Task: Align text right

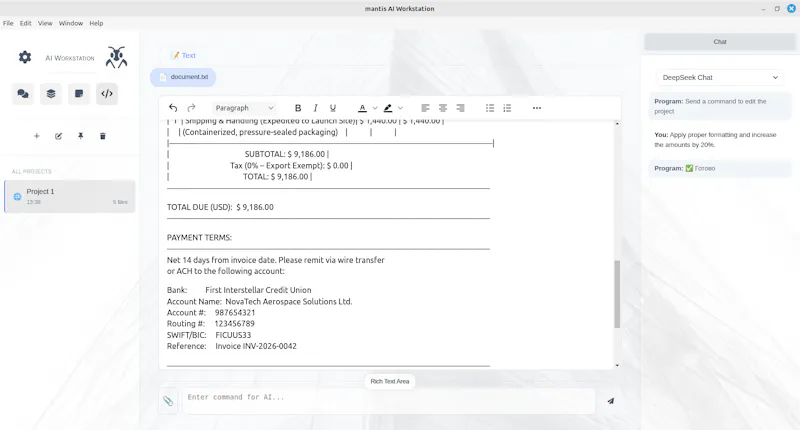Action: click(x=460, y=108)
